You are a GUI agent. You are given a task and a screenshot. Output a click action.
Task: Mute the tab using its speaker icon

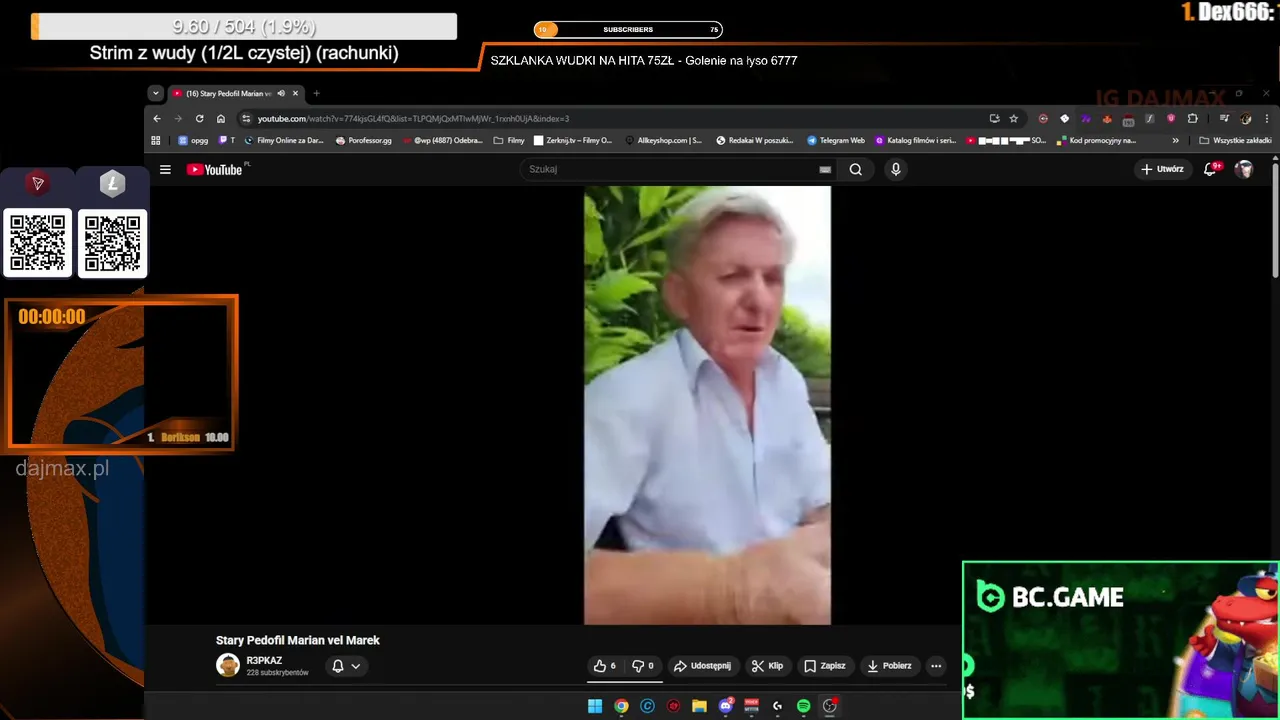coord(281,93)
